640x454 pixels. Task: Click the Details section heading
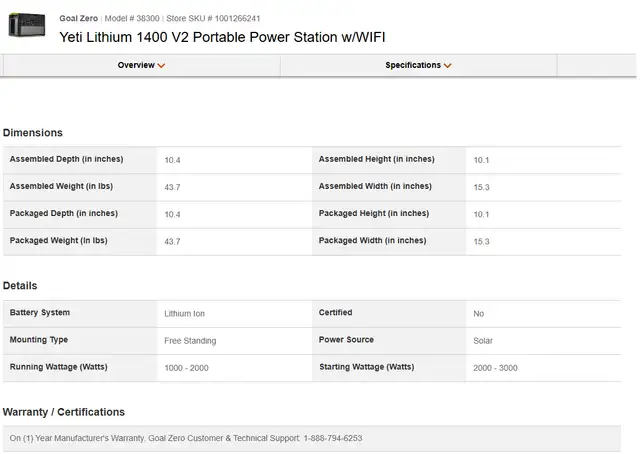click(x=20, y=285)
